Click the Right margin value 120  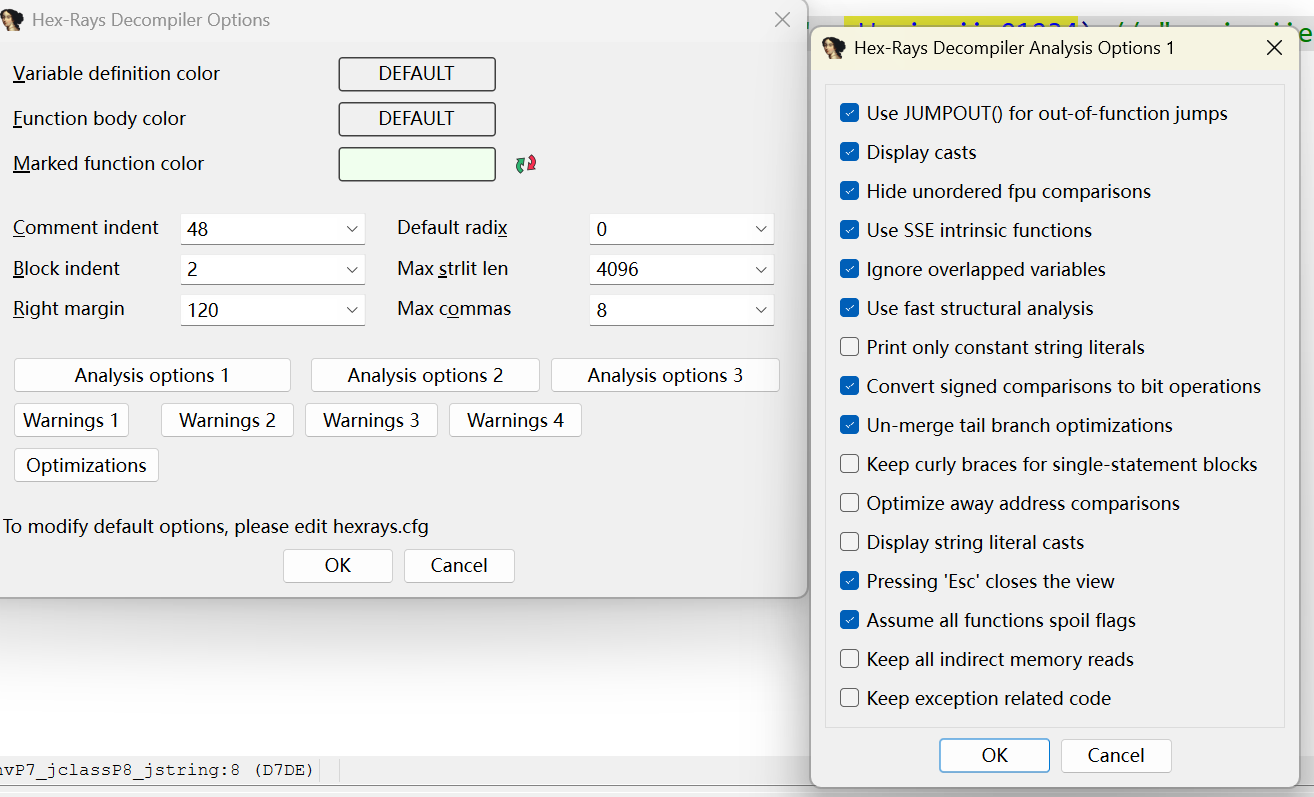[x=203, y=311]
